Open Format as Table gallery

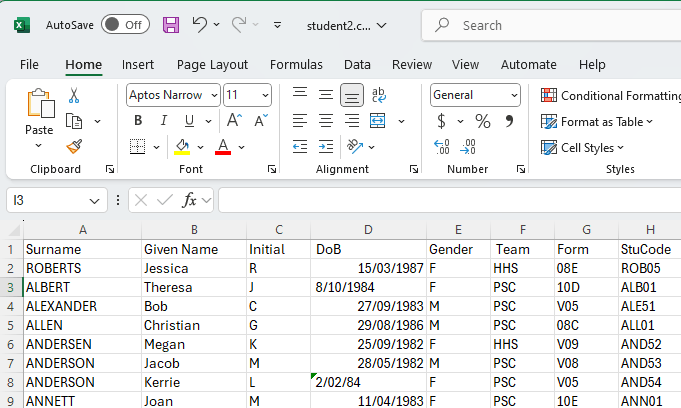(x=597, y=122)
